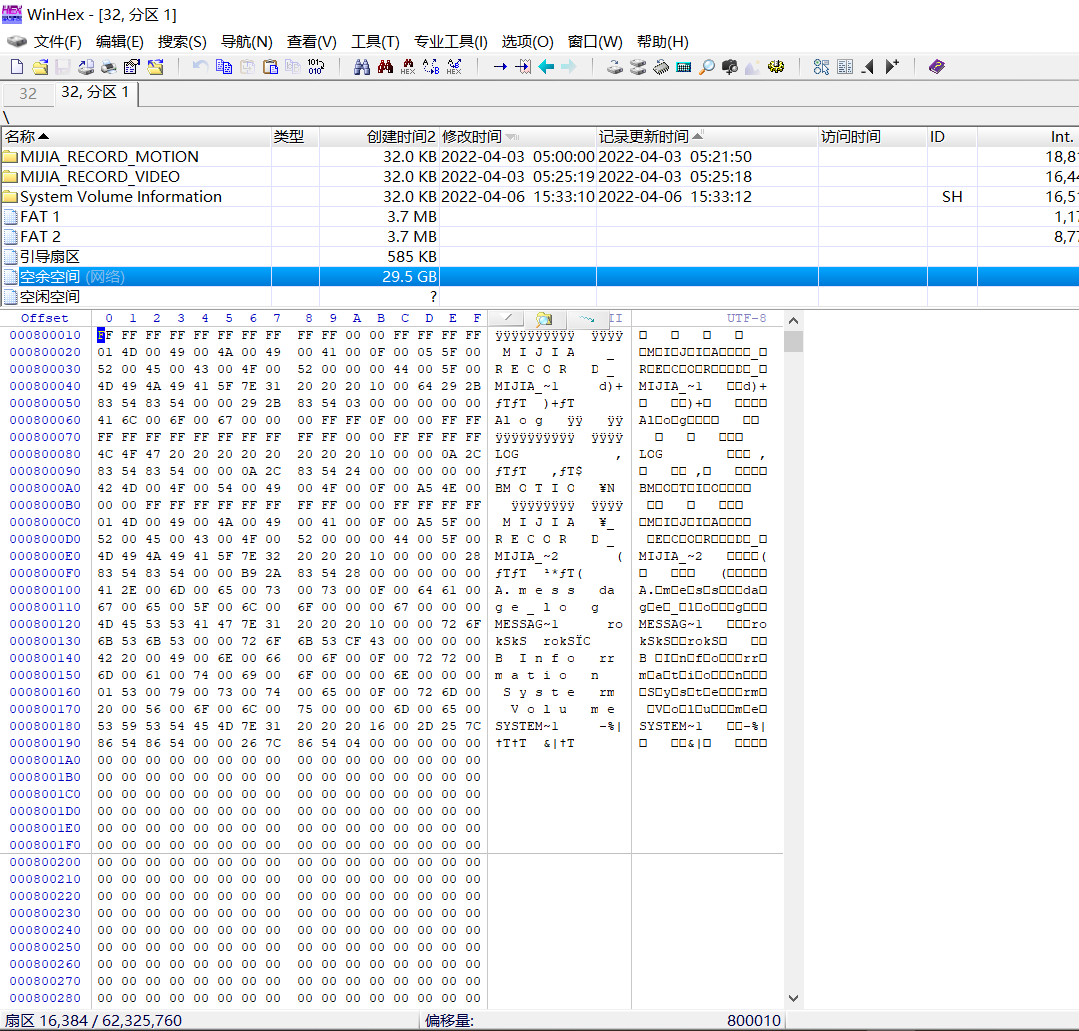Open the 专业工具(I) menu
Image resolution: width=1079 pixels, height=1031 pixels.
(x=451, y=42)
